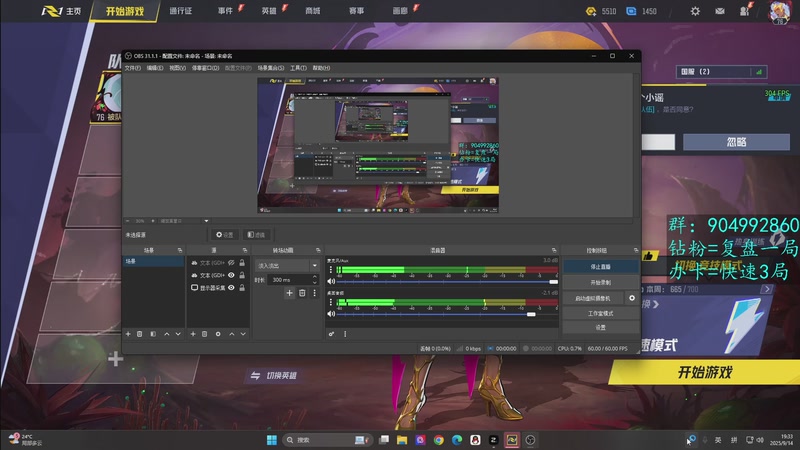The width and height of the screenshot is (800, 450).
Task: Open 场景集合(S) menu in OBS
Action: pos(270,68)
